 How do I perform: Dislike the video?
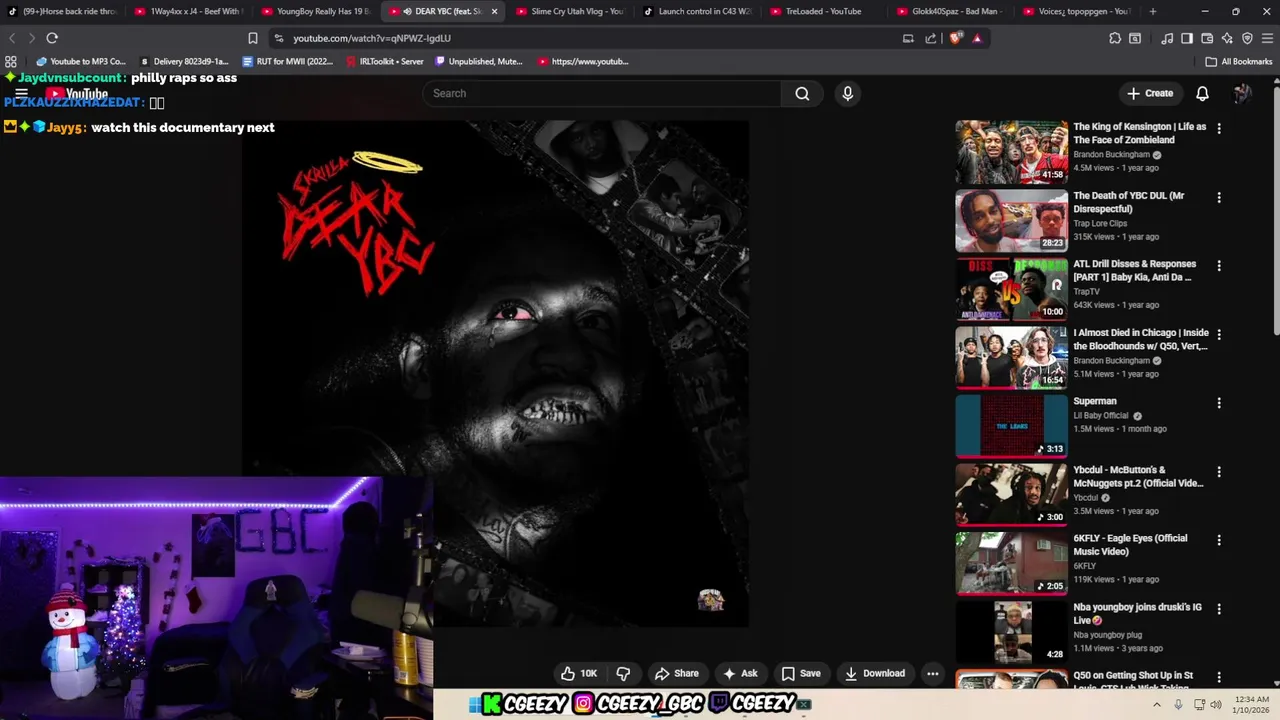coord(623,673)
